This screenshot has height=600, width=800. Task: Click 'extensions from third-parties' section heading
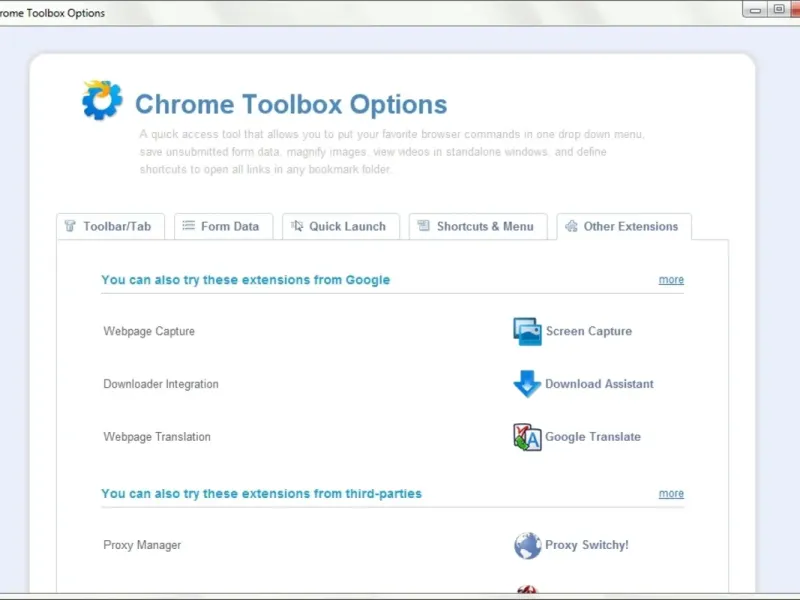(261, 493)
